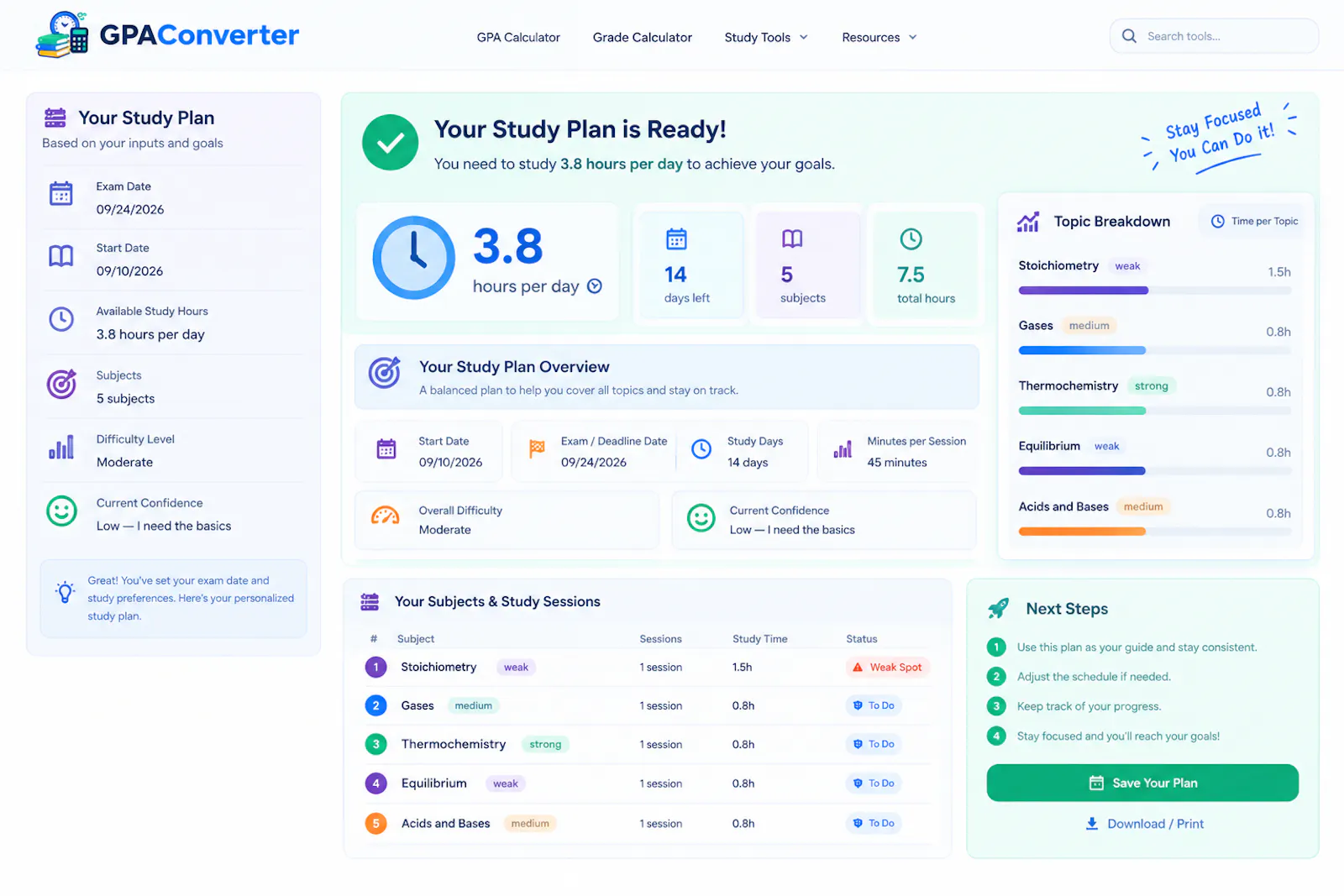Click the Subjects target icon in sidebar
This screenshot has height=896, width=1344.
tap(61, 384)
